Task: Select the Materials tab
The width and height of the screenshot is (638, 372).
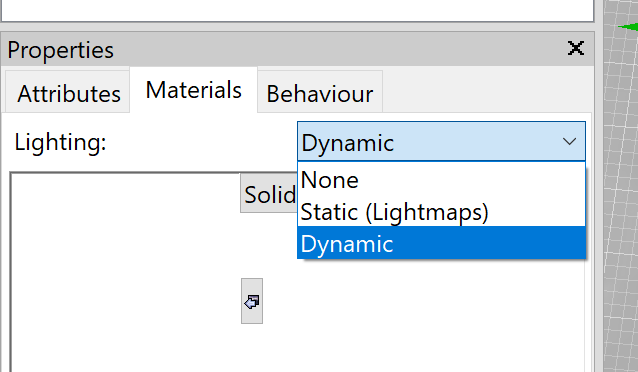Action: click(194, 90)
